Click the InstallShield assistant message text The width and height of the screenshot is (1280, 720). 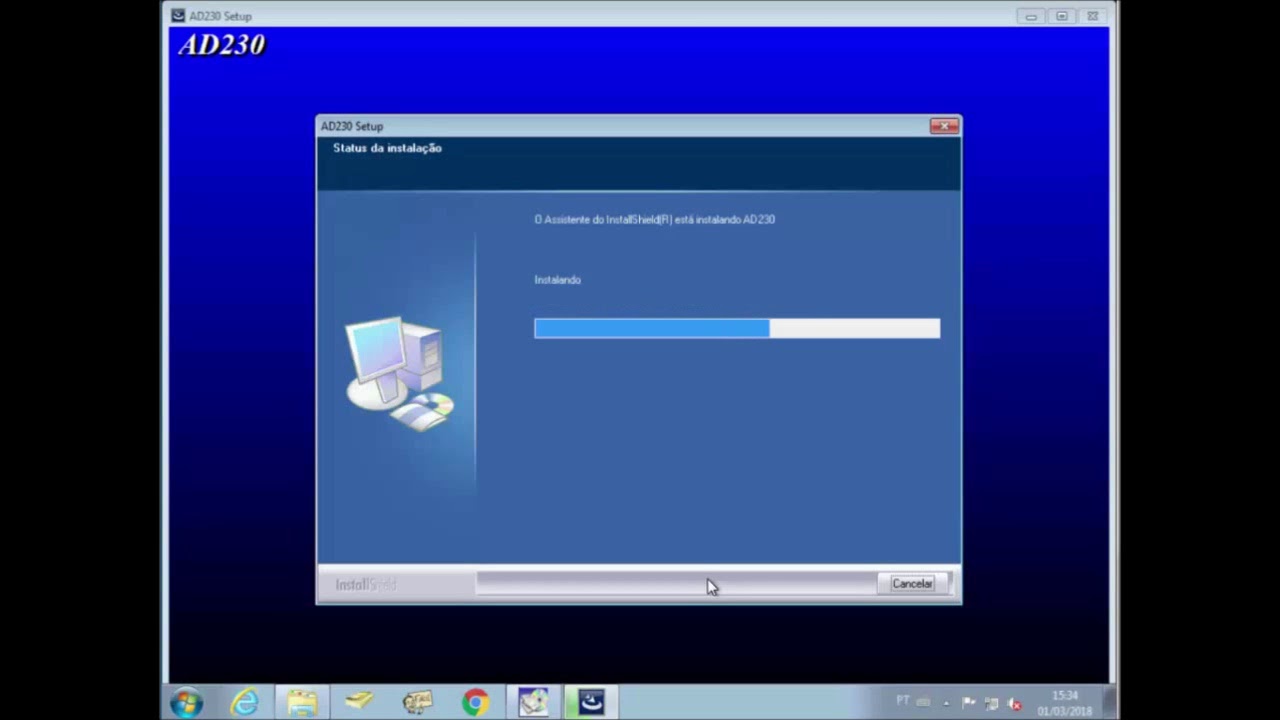click(x=655, y=219)
